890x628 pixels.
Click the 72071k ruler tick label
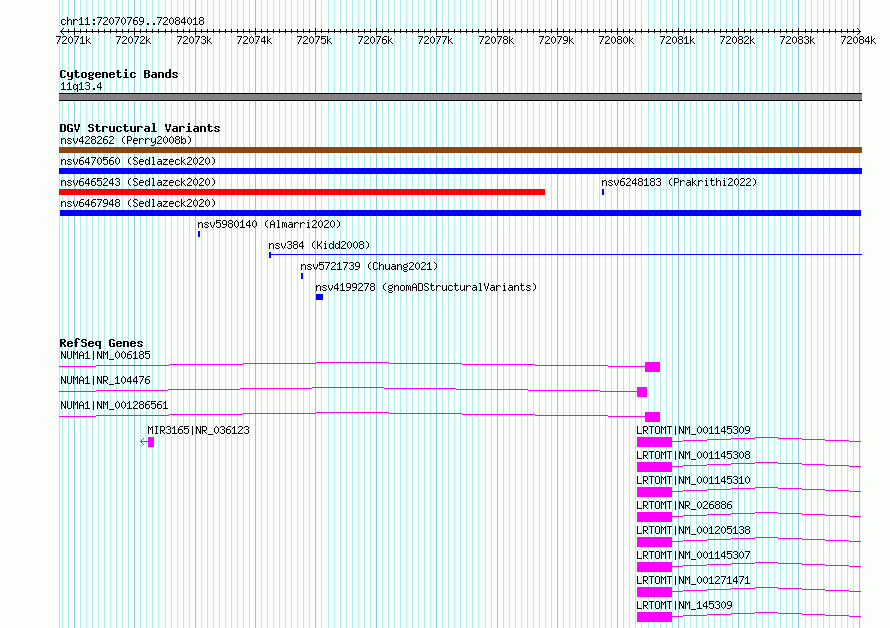[73, 40]
